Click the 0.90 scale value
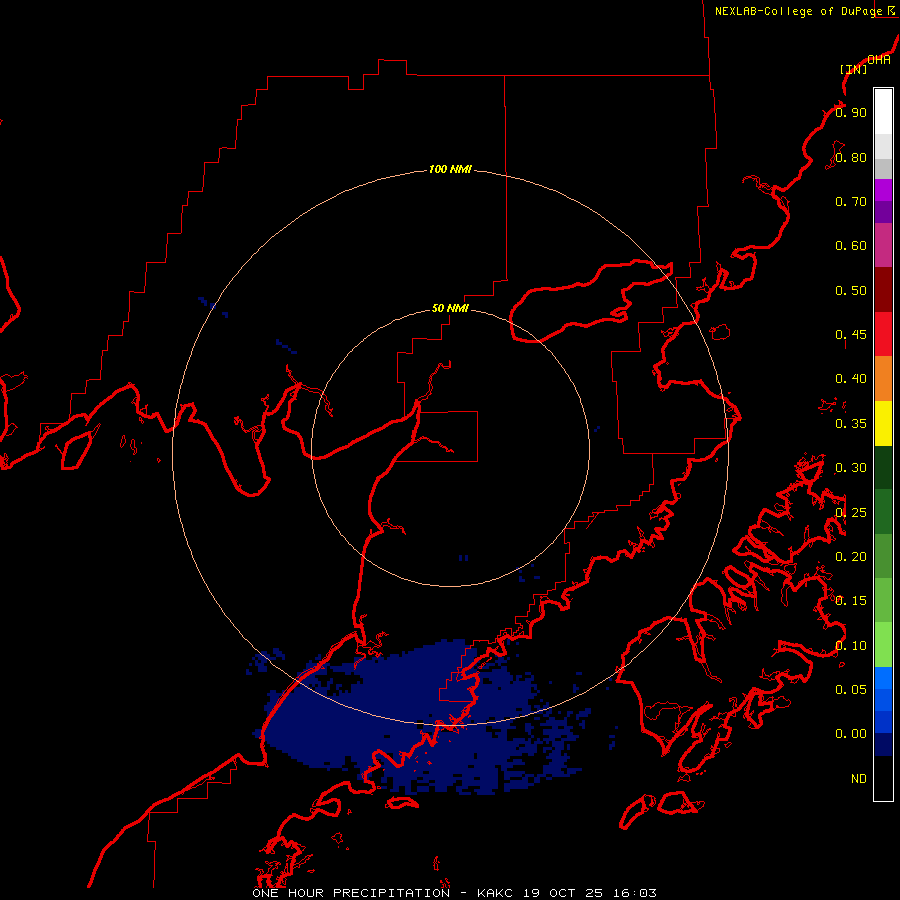This screenshot has height=900, width=900. point(851,112)
